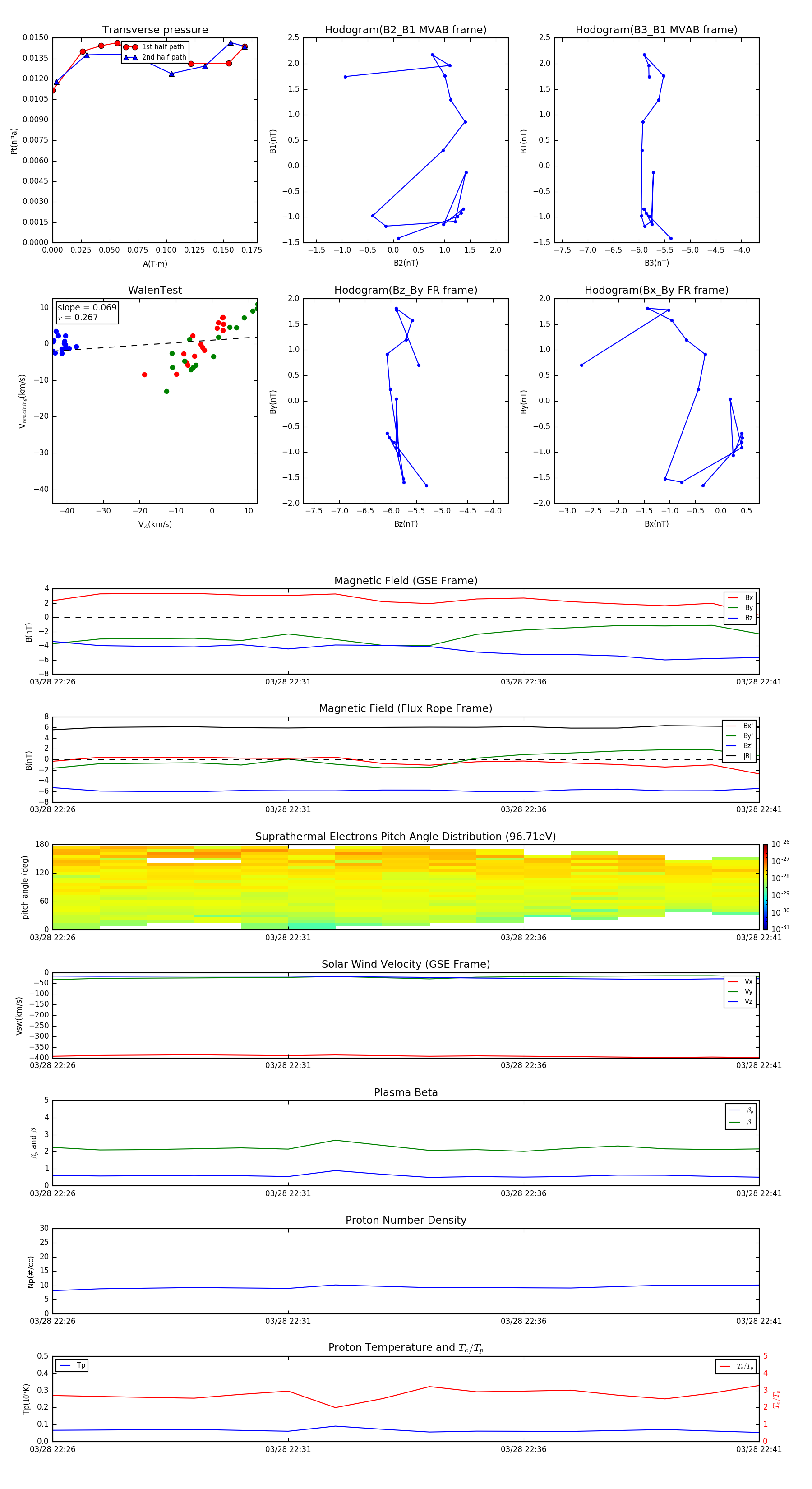The image size is (812, 1489).
Task: Select the 'Hodogram(Bz_By FR frame)' title
Action: 406,290
